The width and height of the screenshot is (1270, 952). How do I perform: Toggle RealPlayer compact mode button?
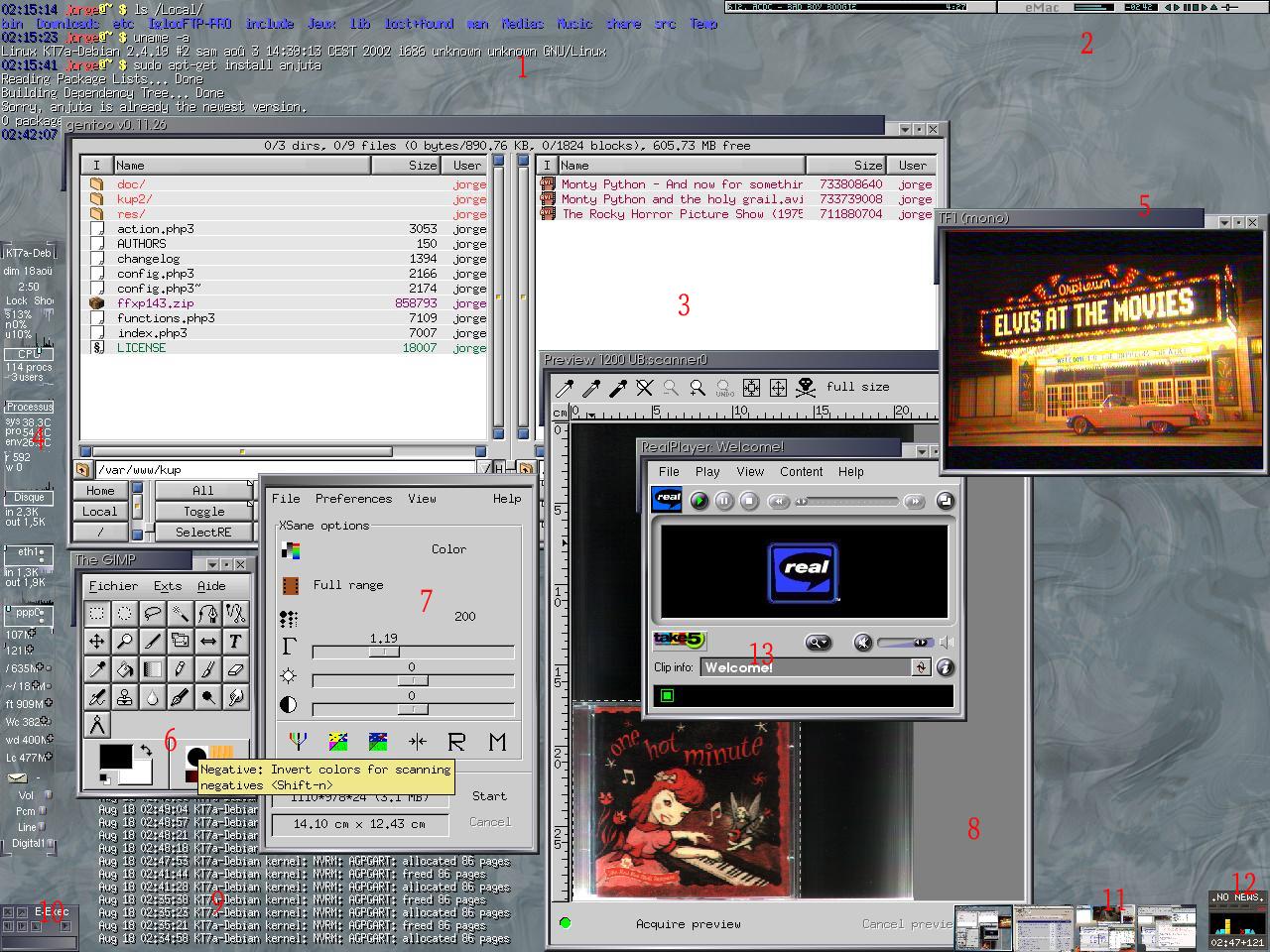click(945, 501)
